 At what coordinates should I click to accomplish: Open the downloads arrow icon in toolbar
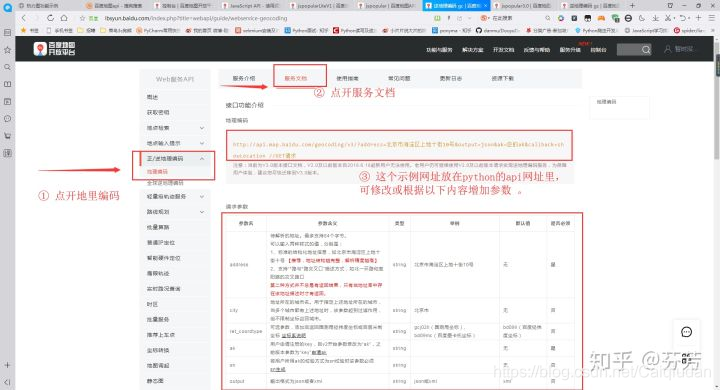pos(655,18)
